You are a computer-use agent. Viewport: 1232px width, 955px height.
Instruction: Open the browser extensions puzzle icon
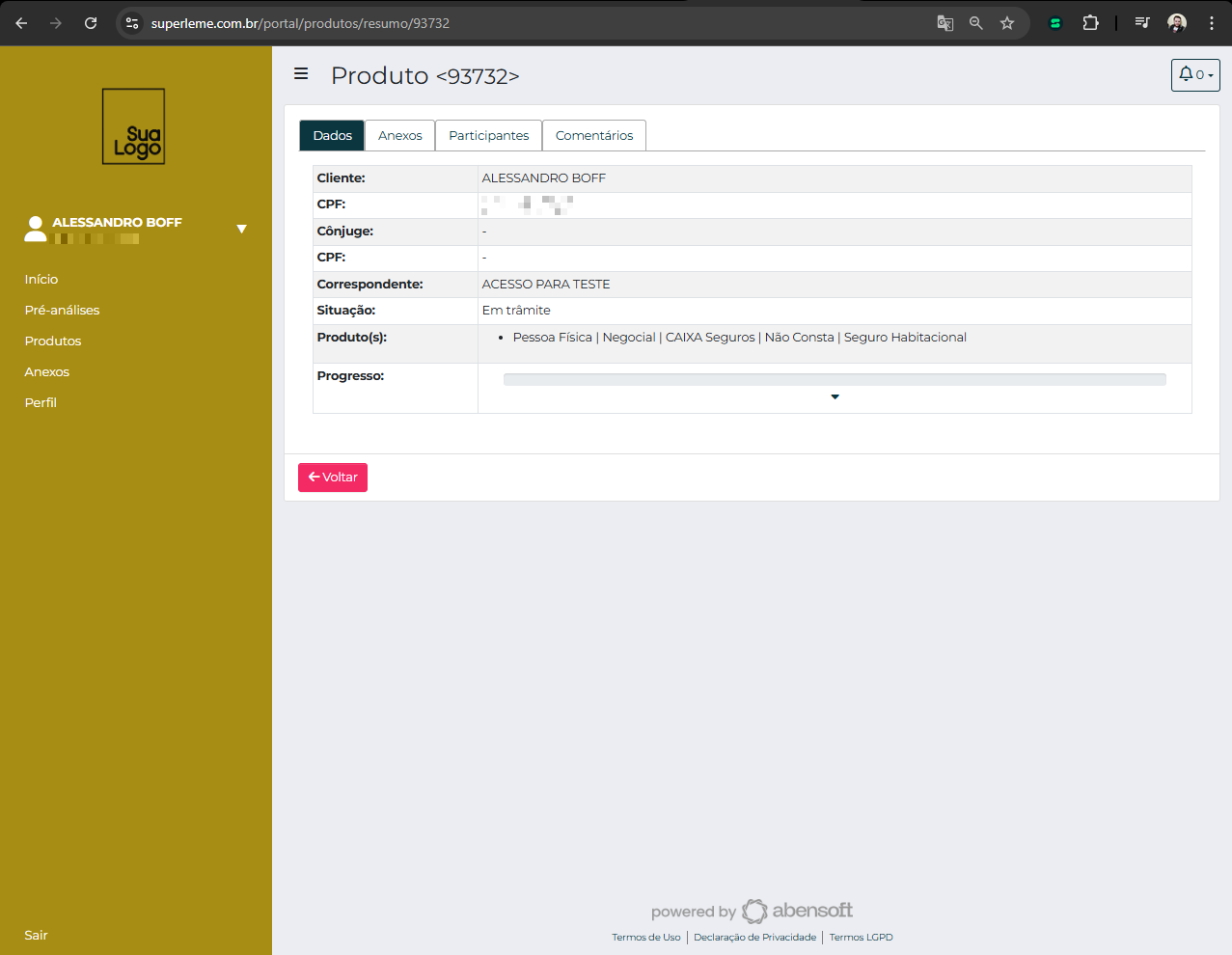tap(1090, 23)
